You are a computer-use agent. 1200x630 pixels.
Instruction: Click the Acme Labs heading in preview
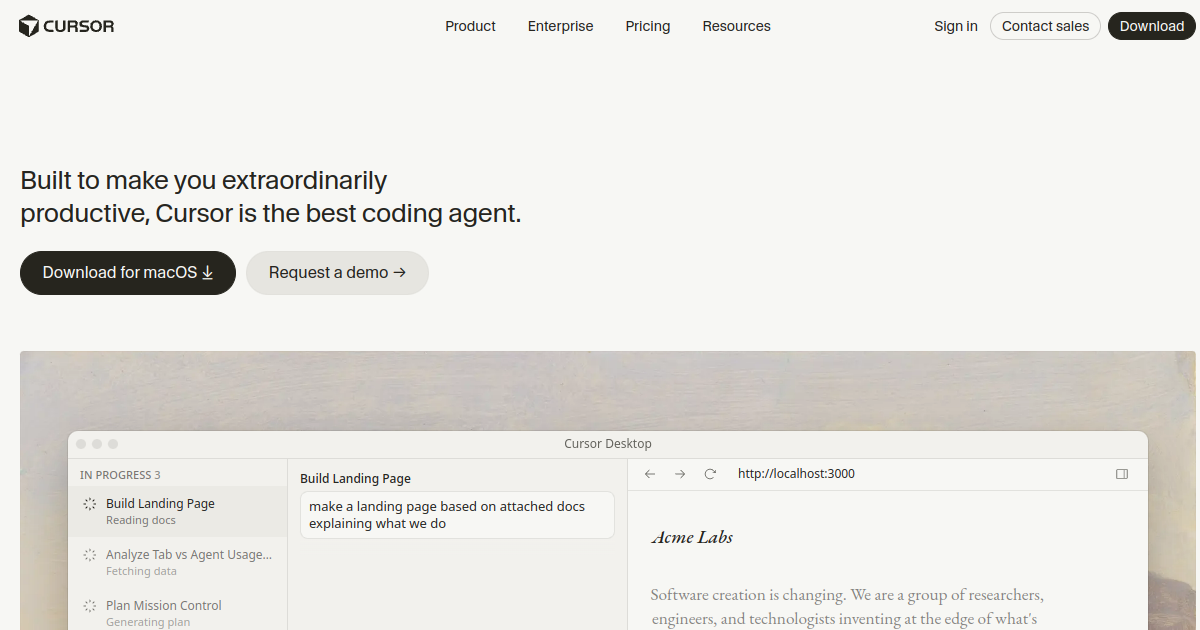pos(692,537)
